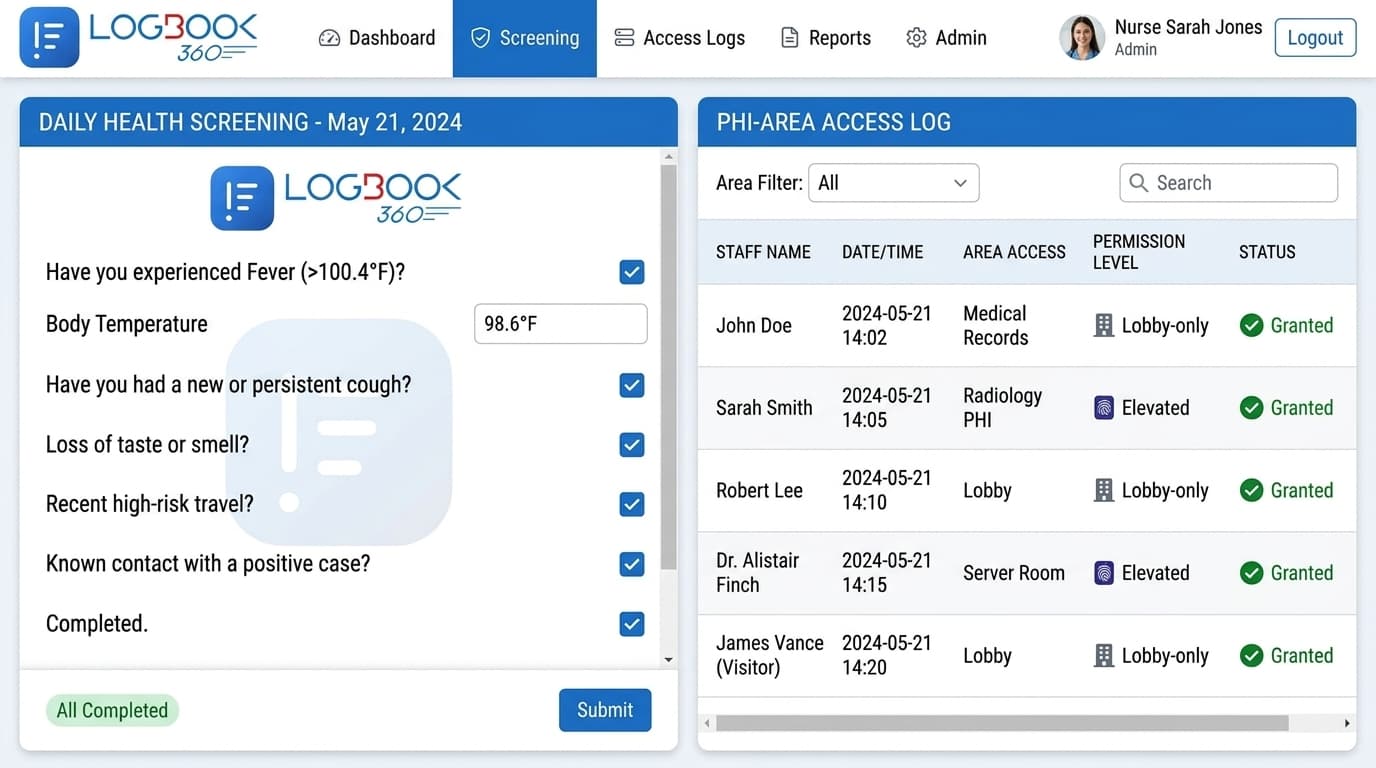The height and width of the screenshot is (768, 1376).
Task: Click Nurse Sarah Jones user name
Action: coord(1188,27)
